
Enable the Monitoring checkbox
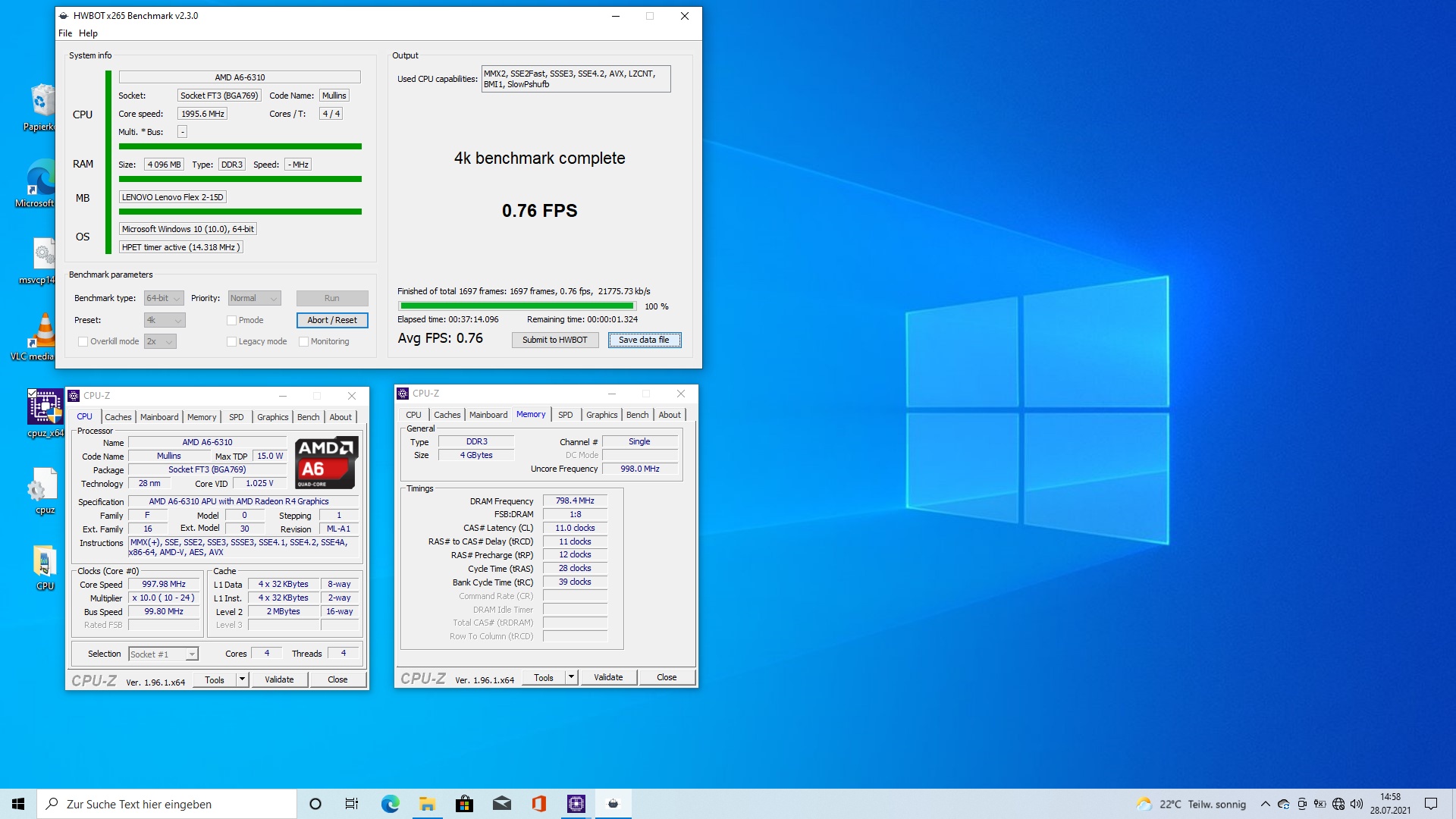[x=303, y=341]
